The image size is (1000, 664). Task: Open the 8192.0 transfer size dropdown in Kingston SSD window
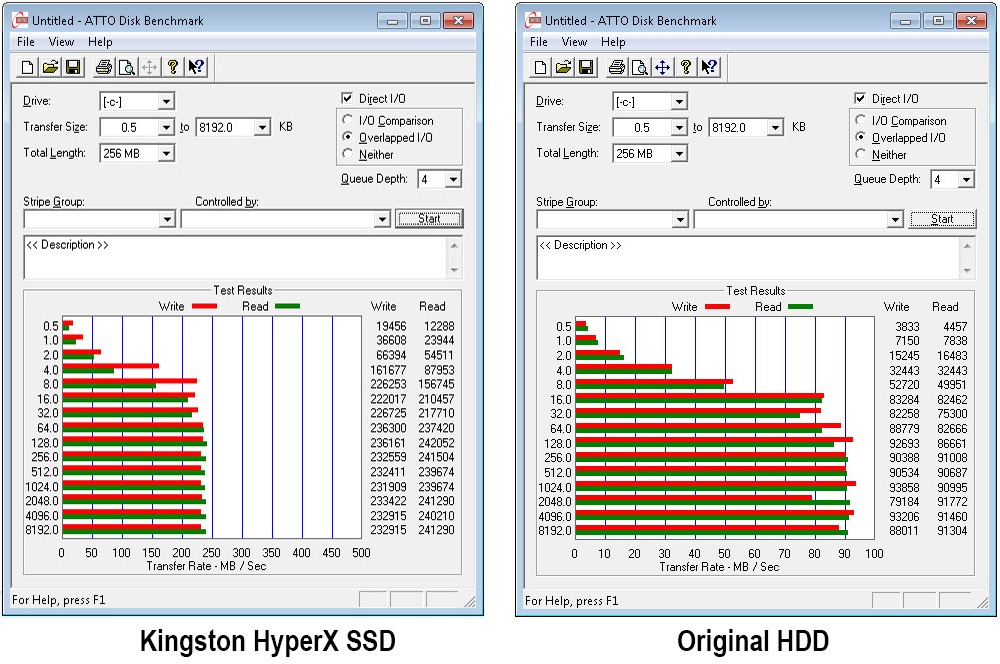pyautogui.click(x=262, y=128)
